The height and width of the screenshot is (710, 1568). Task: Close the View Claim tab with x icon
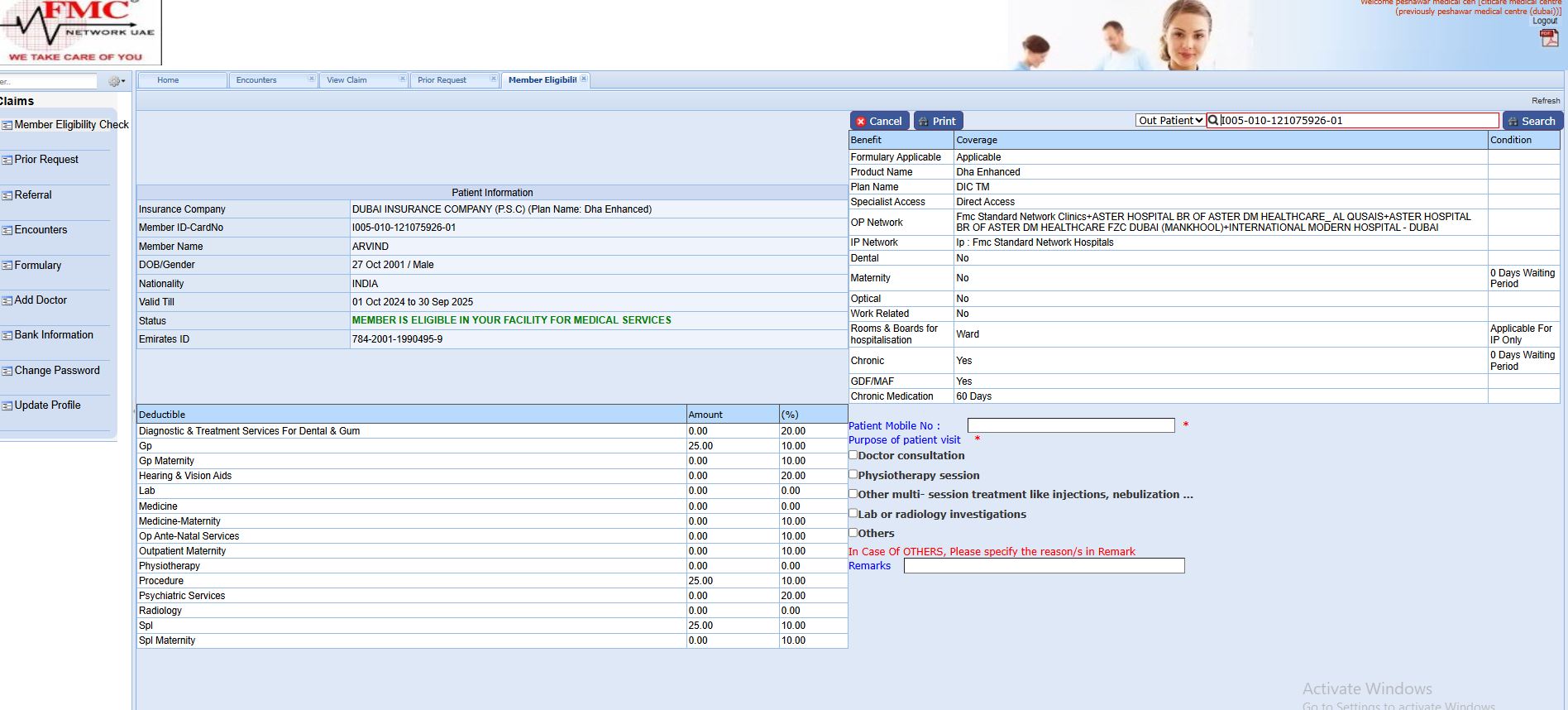pyautogui.click(x=402, y=79)
